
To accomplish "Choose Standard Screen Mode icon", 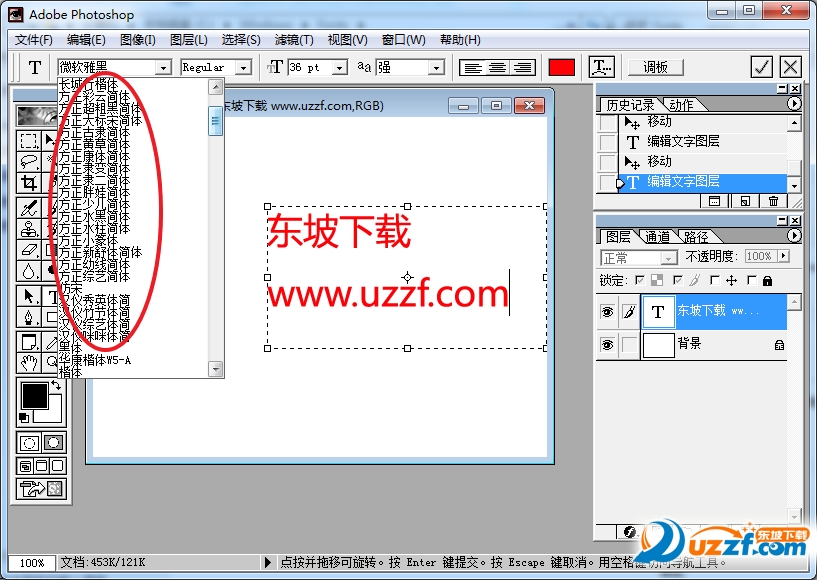I will 25,466.
